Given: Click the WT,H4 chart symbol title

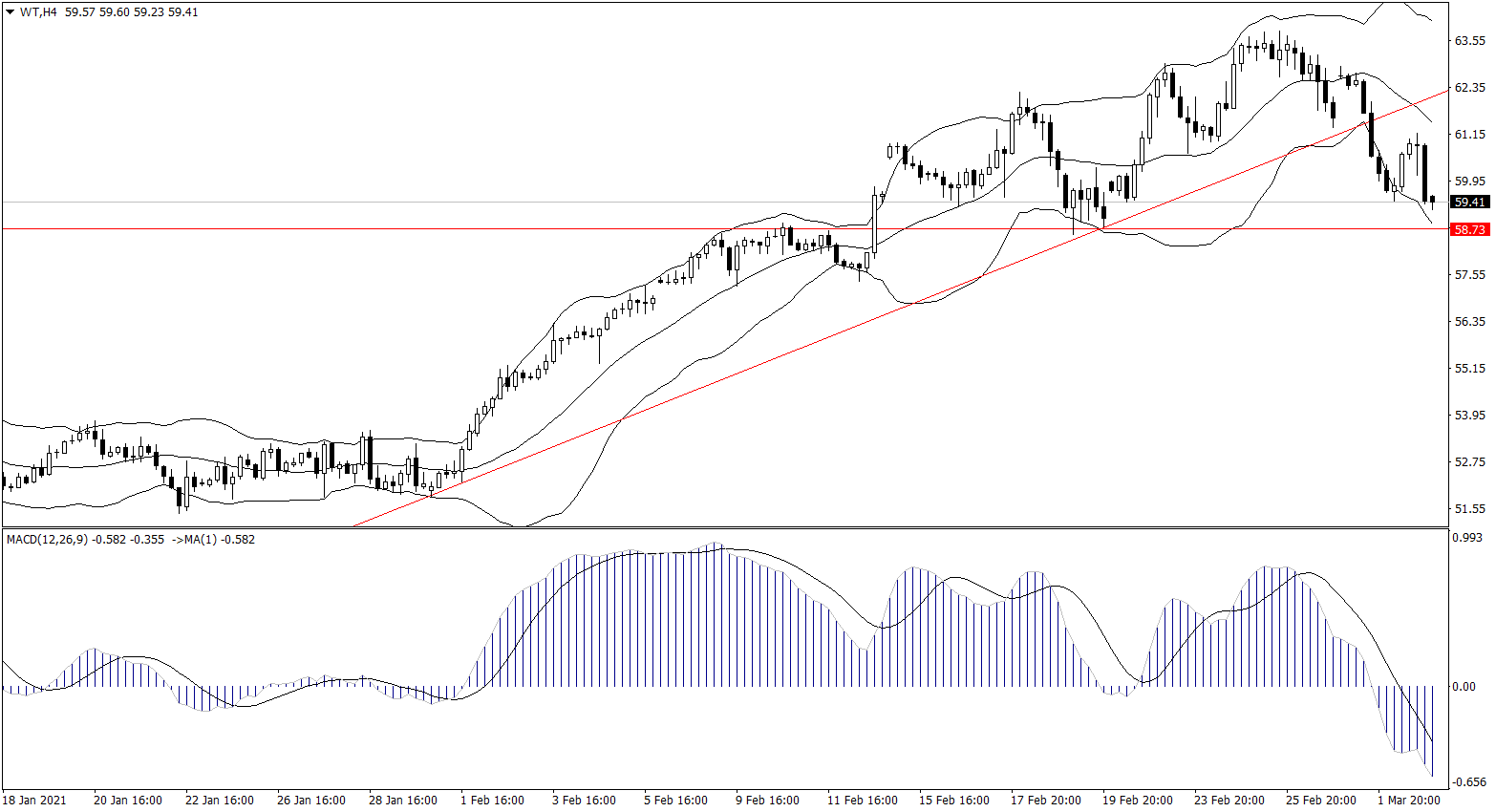Looking at the screenshot, I should click(x=38, y=12).
